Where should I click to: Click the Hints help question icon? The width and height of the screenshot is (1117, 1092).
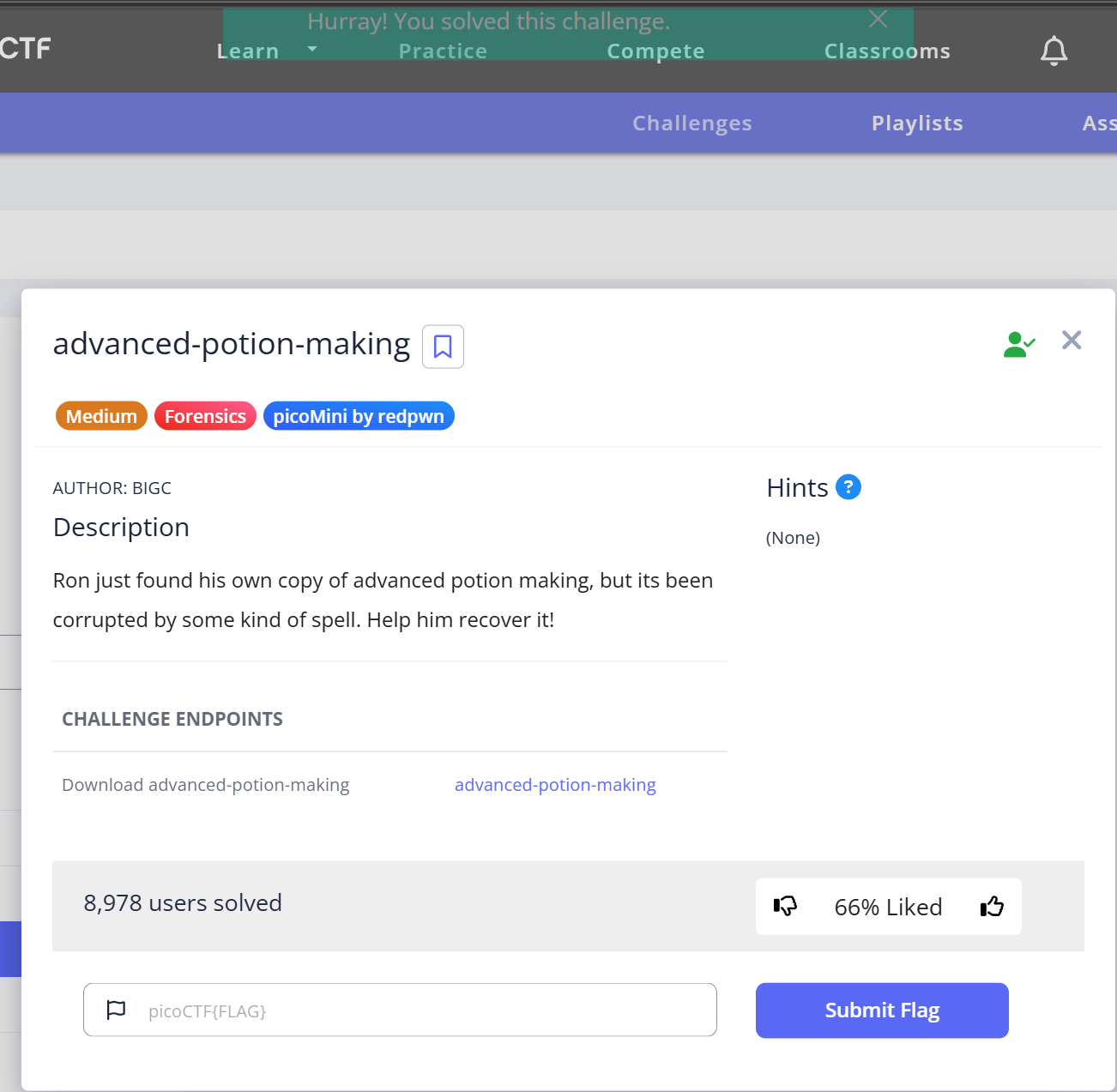coord(848,487)
